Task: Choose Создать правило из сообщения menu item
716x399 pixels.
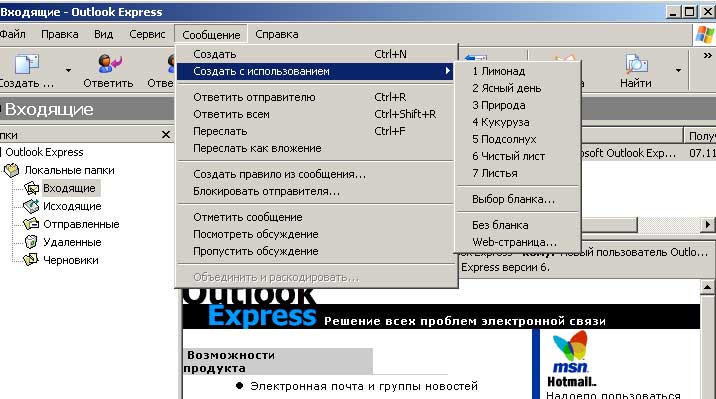Action: (x=315, y=174)
